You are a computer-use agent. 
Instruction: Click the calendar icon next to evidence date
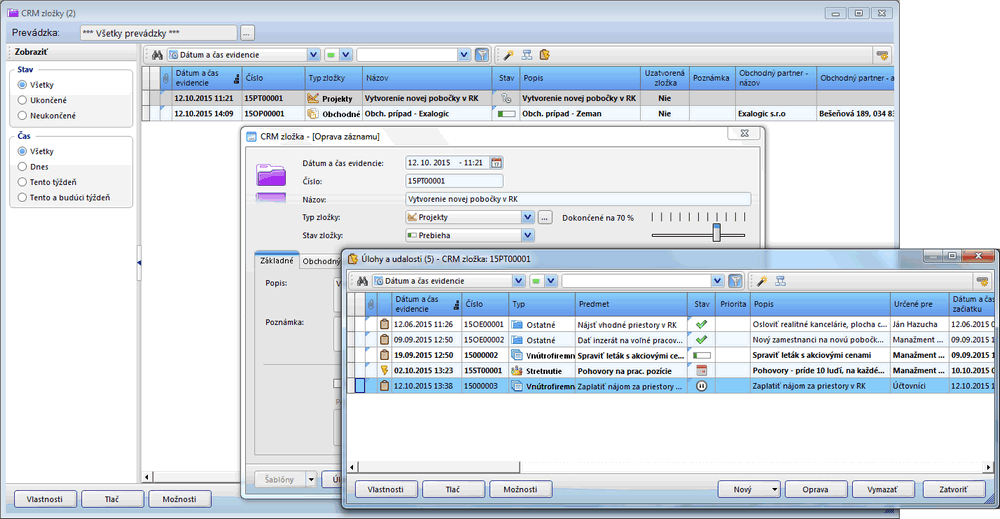click(x=497, y=162)
